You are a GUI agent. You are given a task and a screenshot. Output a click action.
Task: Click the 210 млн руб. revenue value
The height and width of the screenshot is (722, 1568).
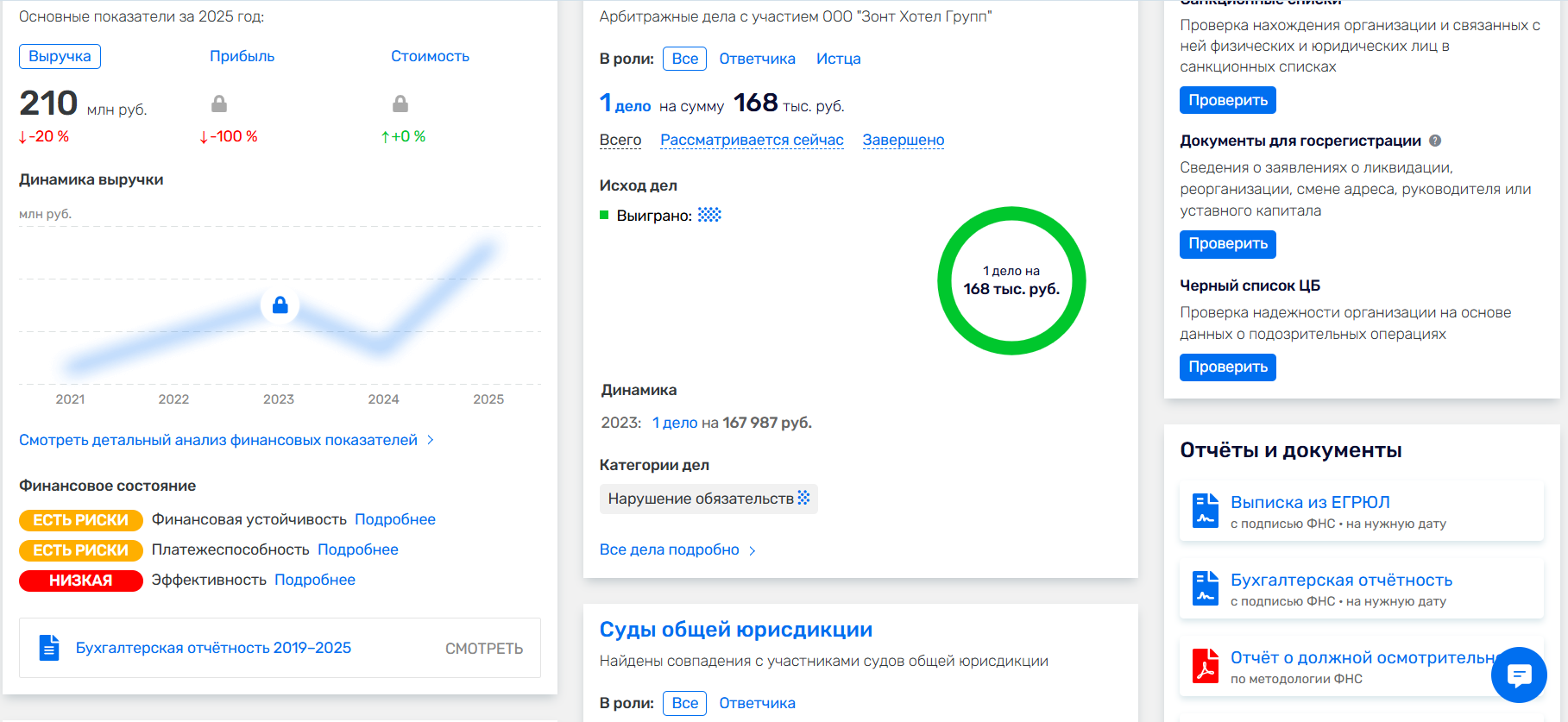[83, 104]
